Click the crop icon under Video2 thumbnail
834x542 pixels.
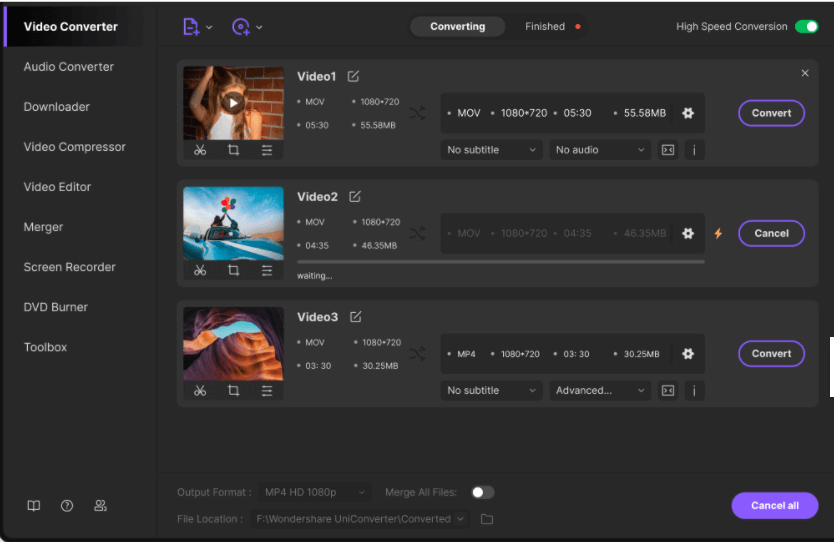[x=233, y=270]
